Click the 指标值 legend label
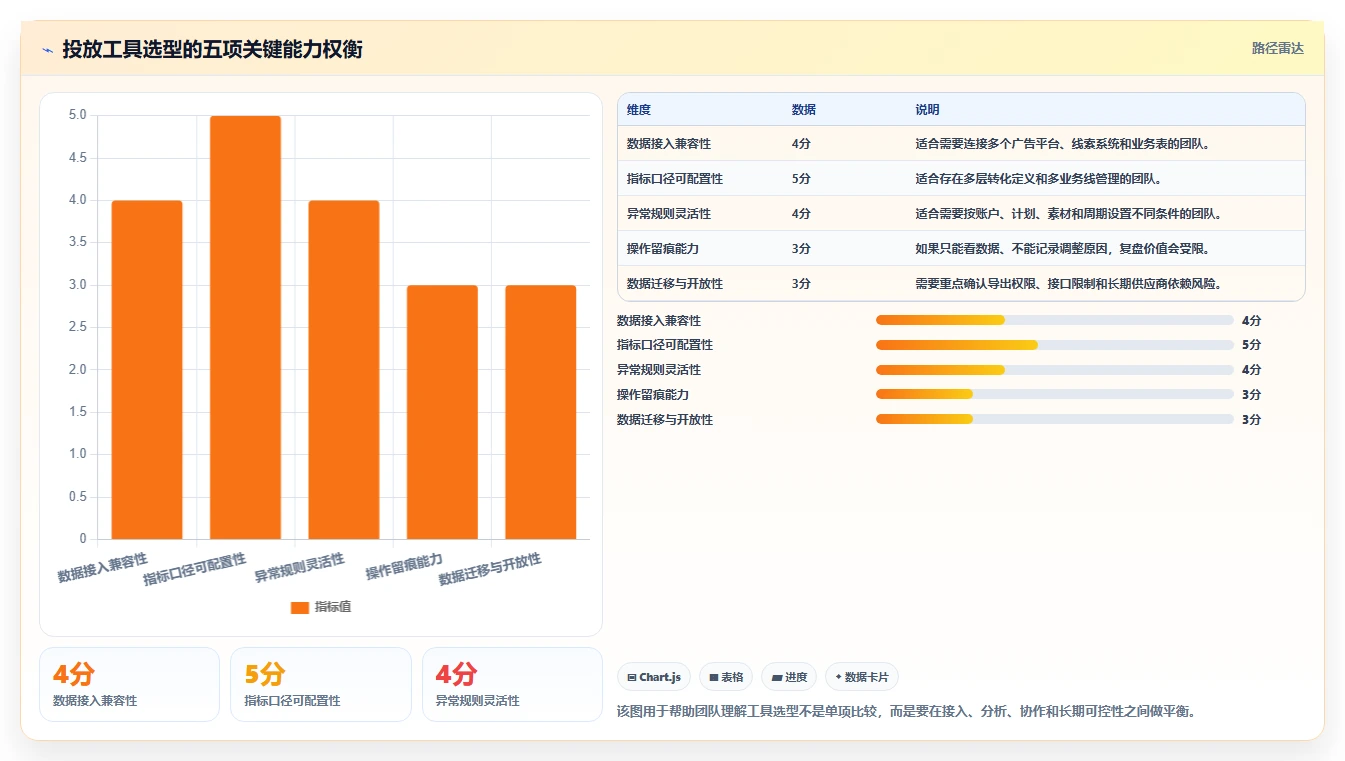Viewport: 1345px width, 761px height. pyautogui.click(x=333, y=607)
